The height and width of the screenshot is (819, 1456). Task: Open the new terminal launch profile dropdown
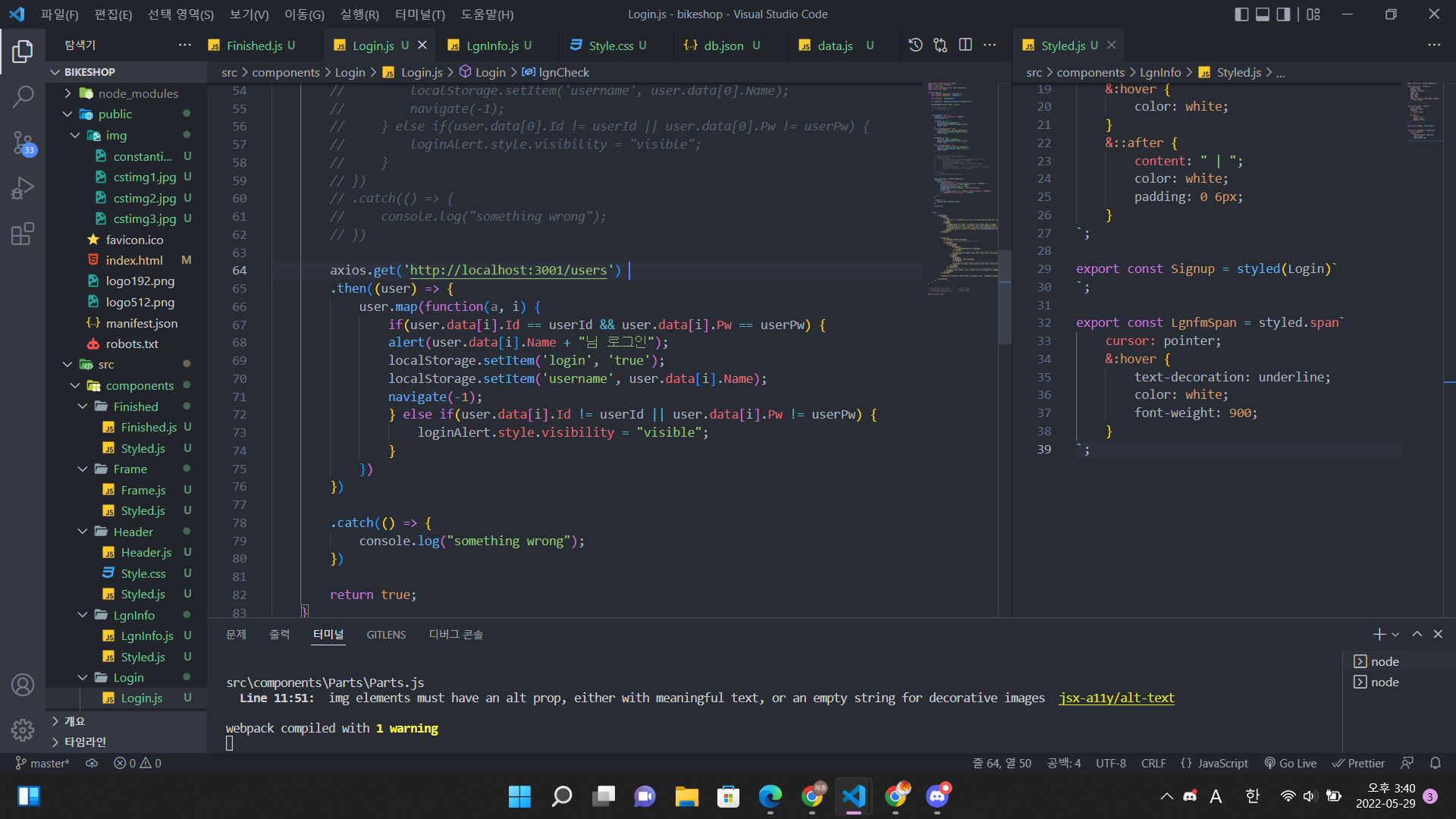[1395, 635]
